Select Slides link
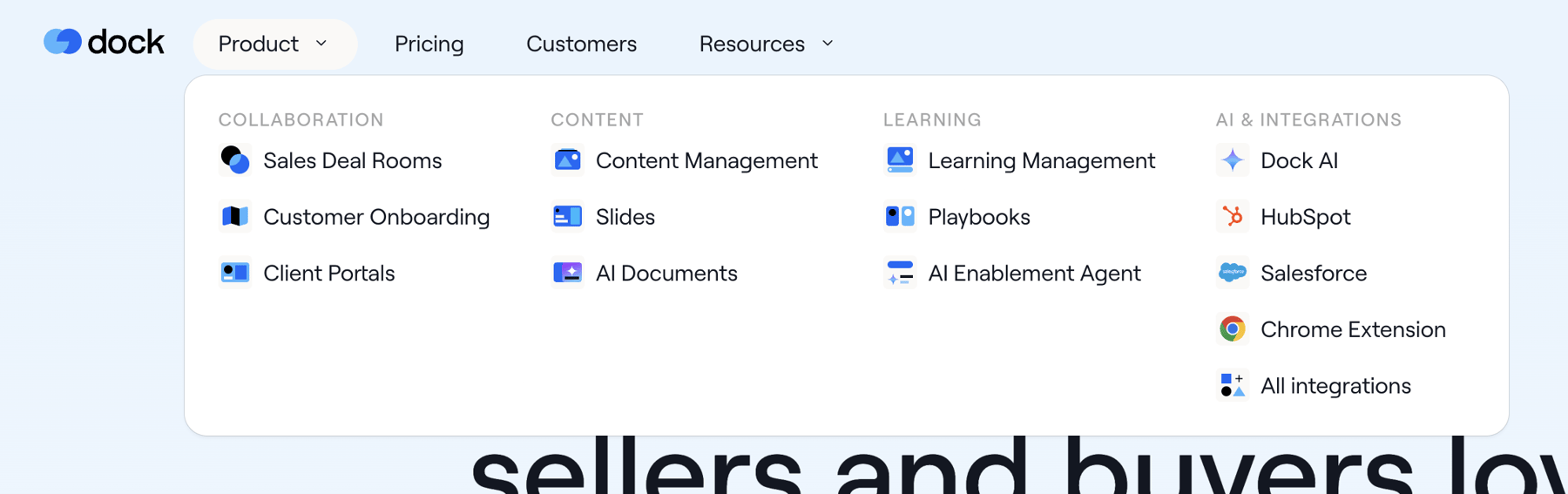The width and height of the screenshot is (1568, 494). coord(625,216)
